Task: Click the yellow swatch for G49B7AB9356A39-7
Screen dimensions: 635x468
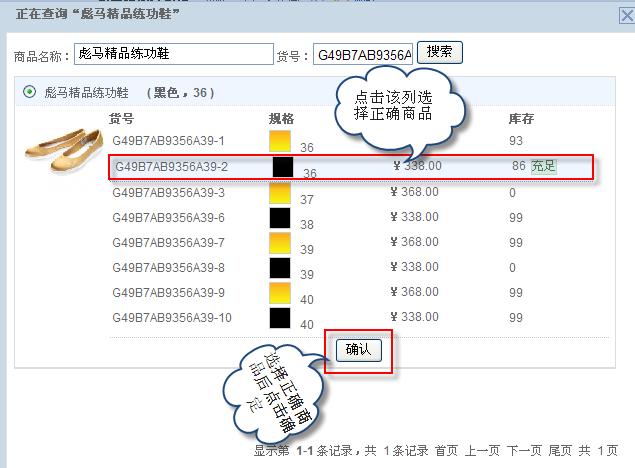Action: 280,242
